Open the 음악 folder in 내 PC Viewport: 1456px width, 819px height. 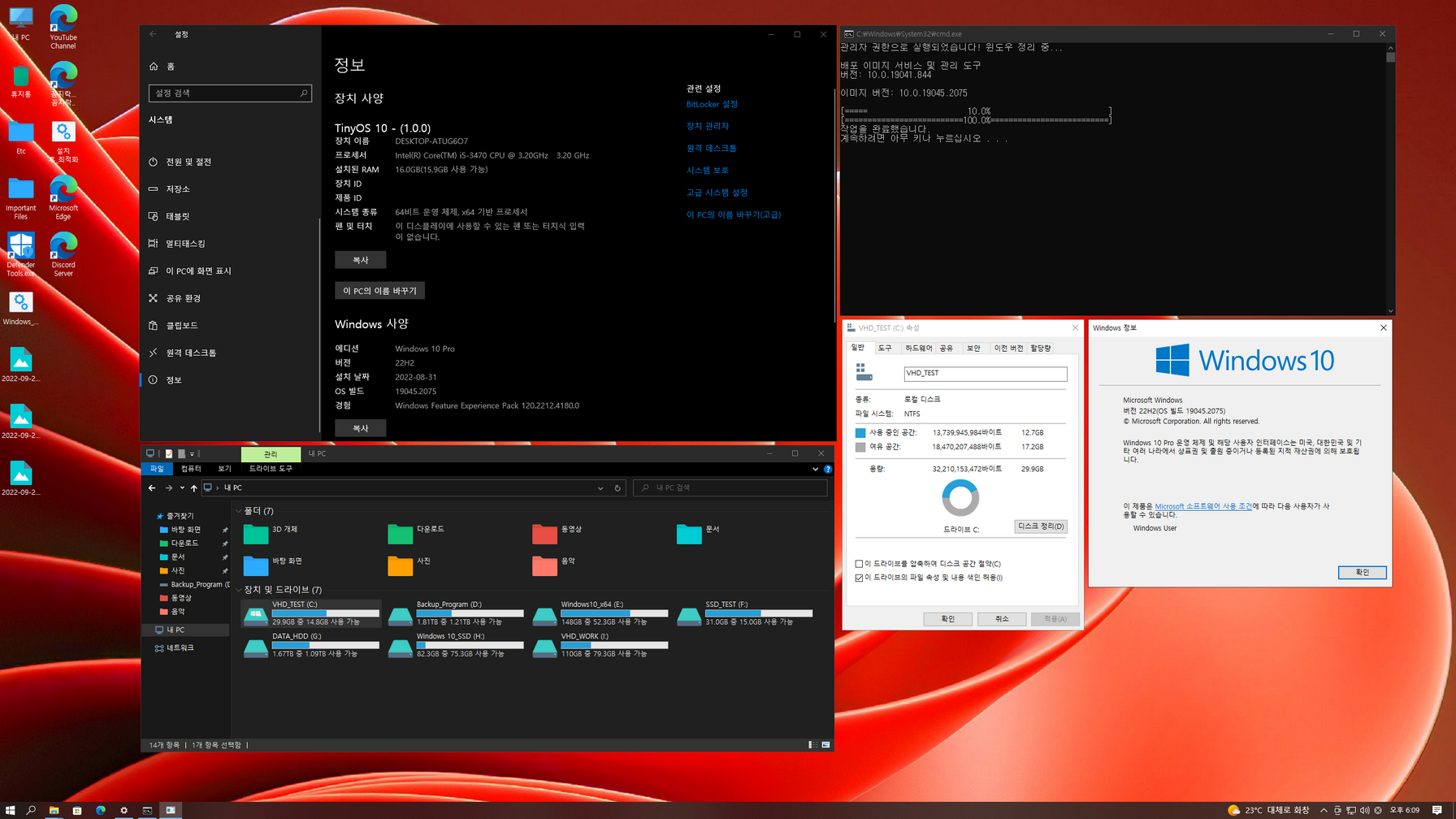tap(555, 565)
